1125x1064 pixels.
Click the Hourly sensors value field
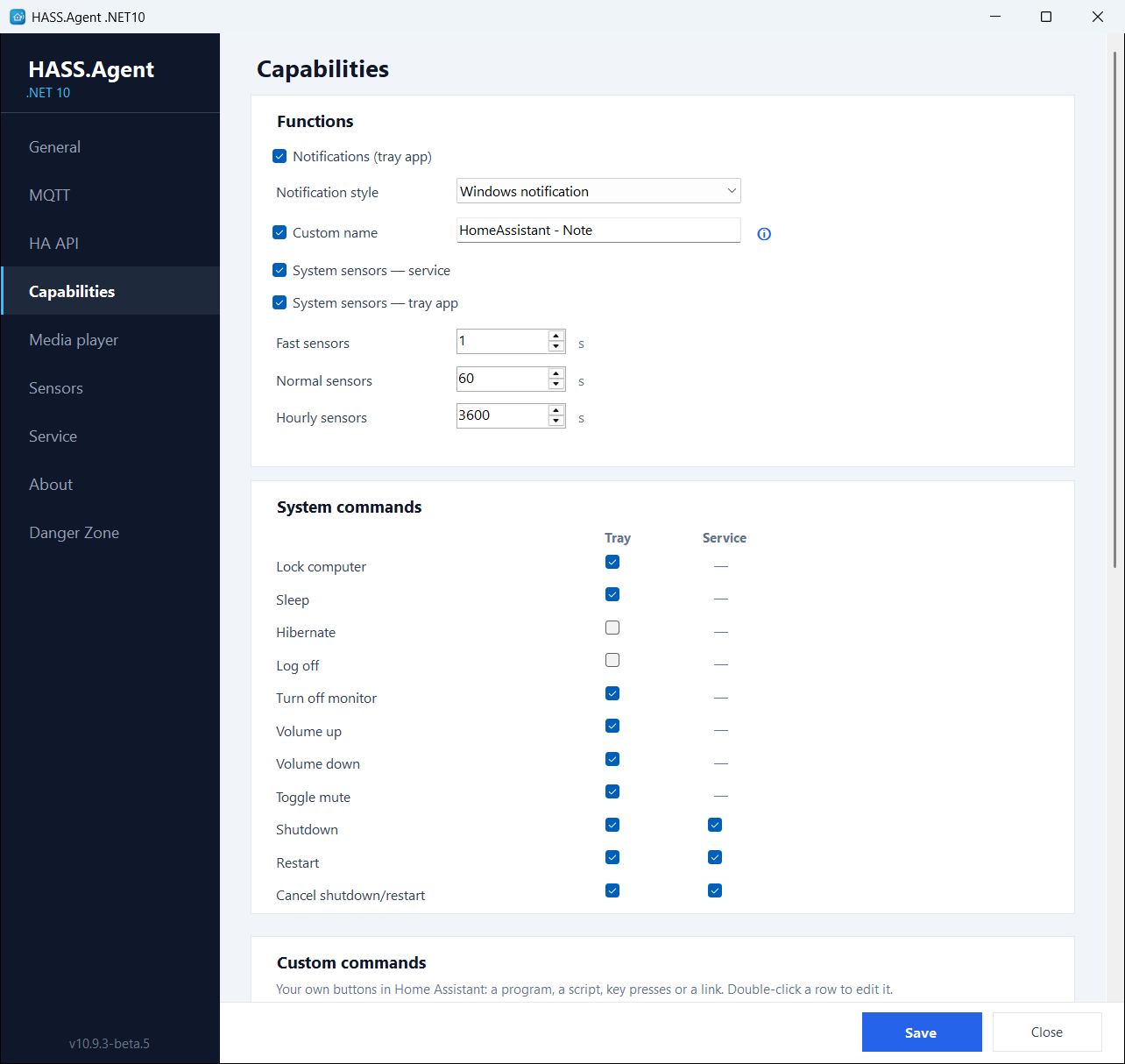[502, 415]
